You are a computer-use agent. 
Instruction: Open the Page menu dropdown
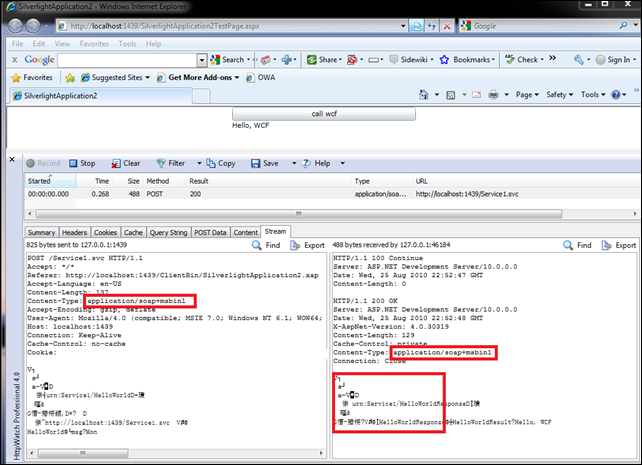pos(527,95)
